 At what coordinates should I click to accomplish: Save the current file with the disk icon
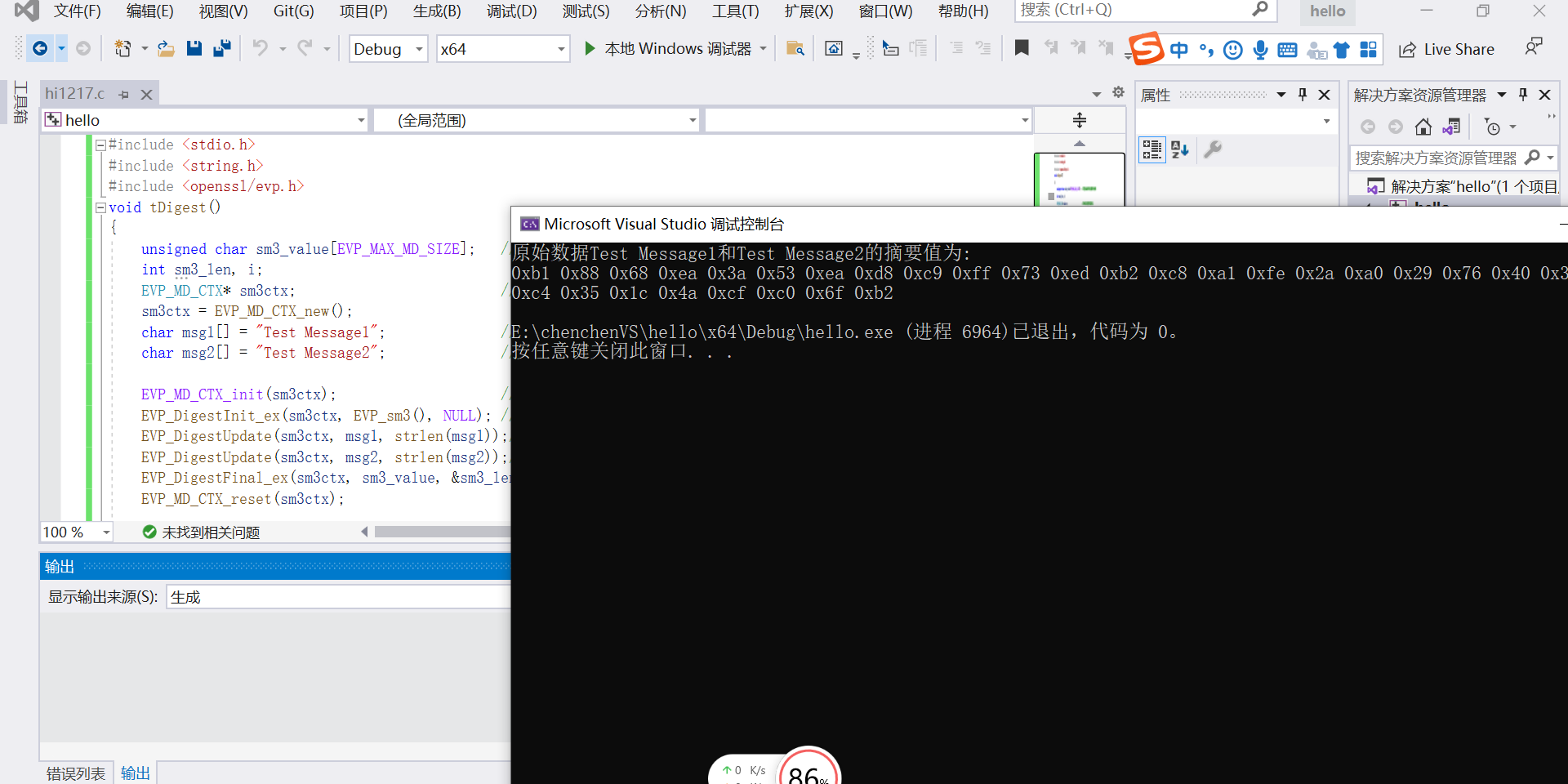(194, 49)
